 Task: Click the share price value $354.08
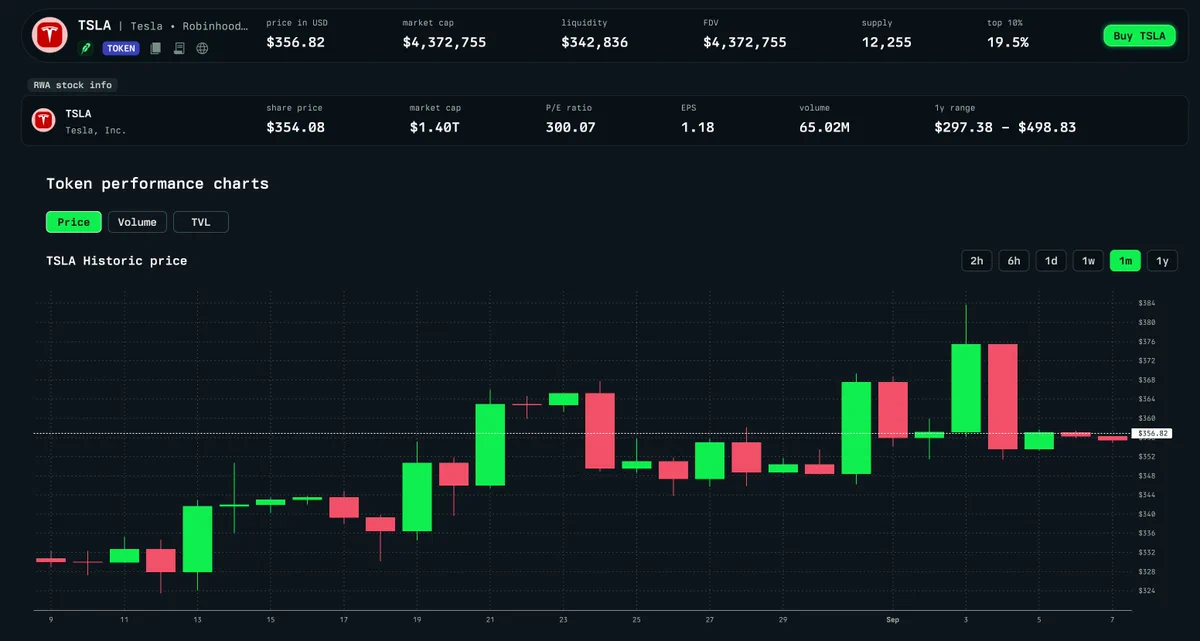(x=295, y=127)
